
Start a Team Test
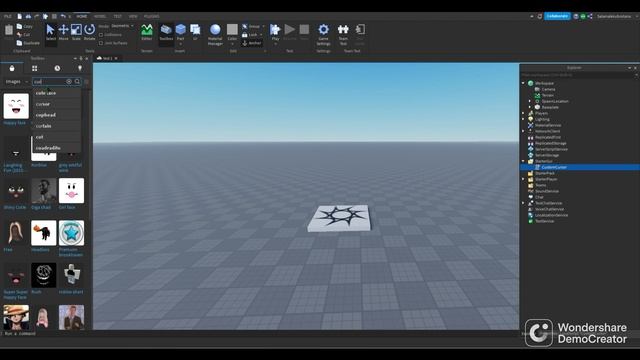343,34
